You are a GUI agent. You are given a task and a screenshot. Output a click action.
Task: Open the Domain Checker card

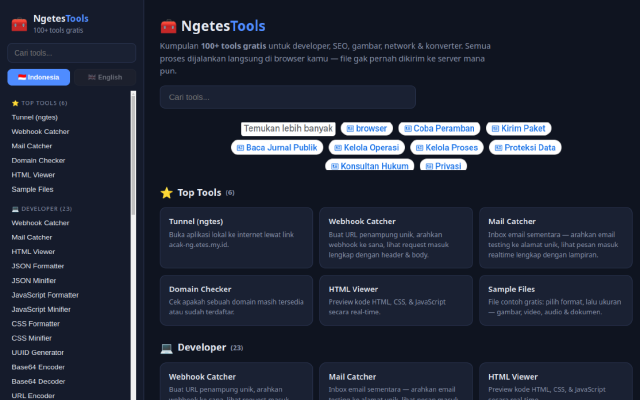pos(236,300)
